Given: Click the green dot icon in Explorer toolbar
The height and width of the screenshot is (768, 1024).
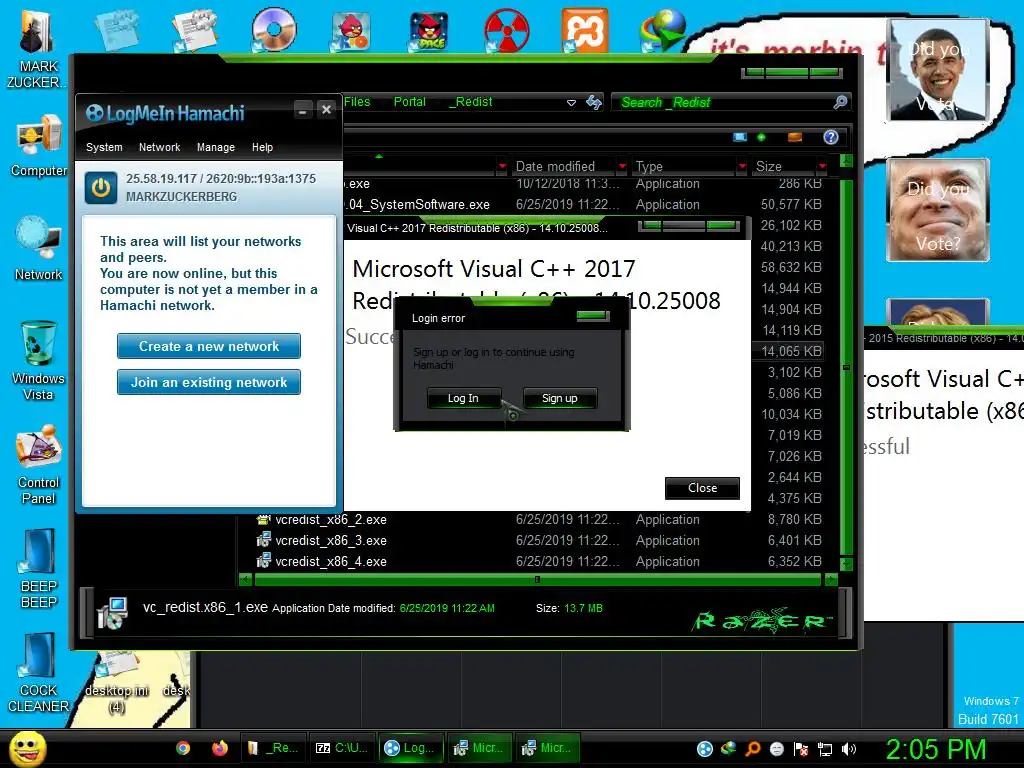Looking at the screenshot, I should tap(761, 137).
